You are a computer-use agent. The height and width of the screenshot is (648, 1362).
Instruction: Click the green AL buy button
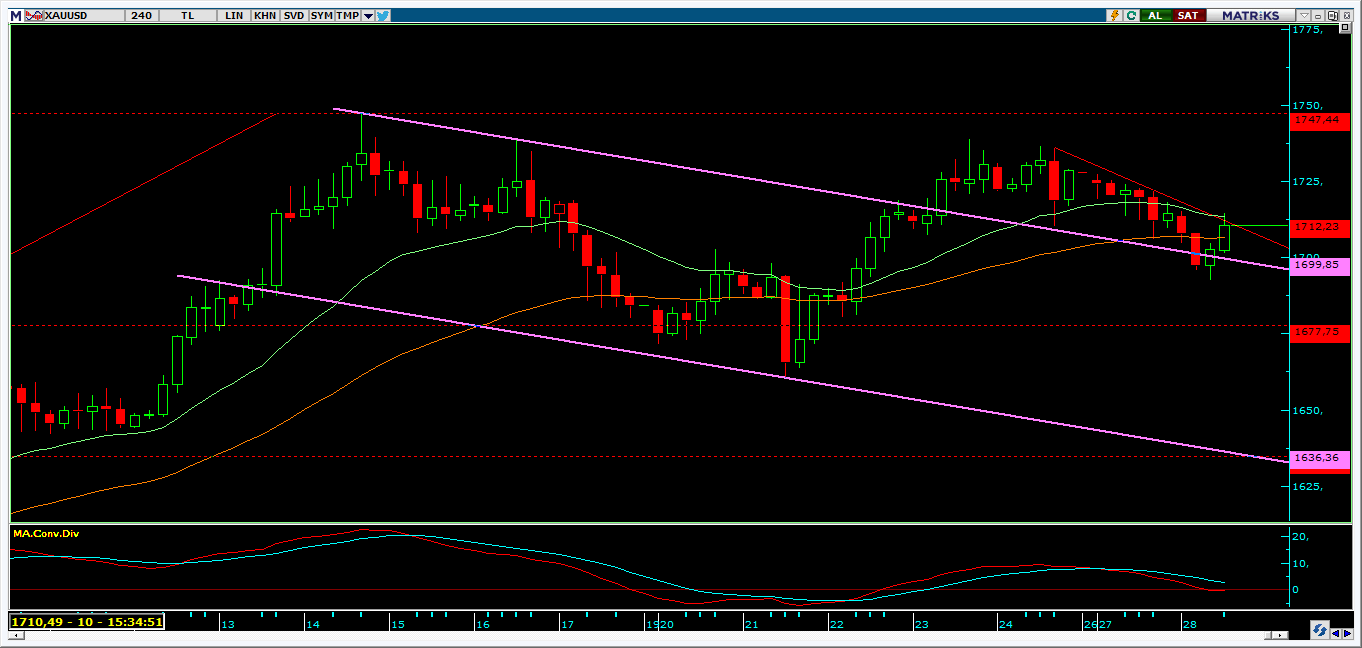(x=1155, y=15)
